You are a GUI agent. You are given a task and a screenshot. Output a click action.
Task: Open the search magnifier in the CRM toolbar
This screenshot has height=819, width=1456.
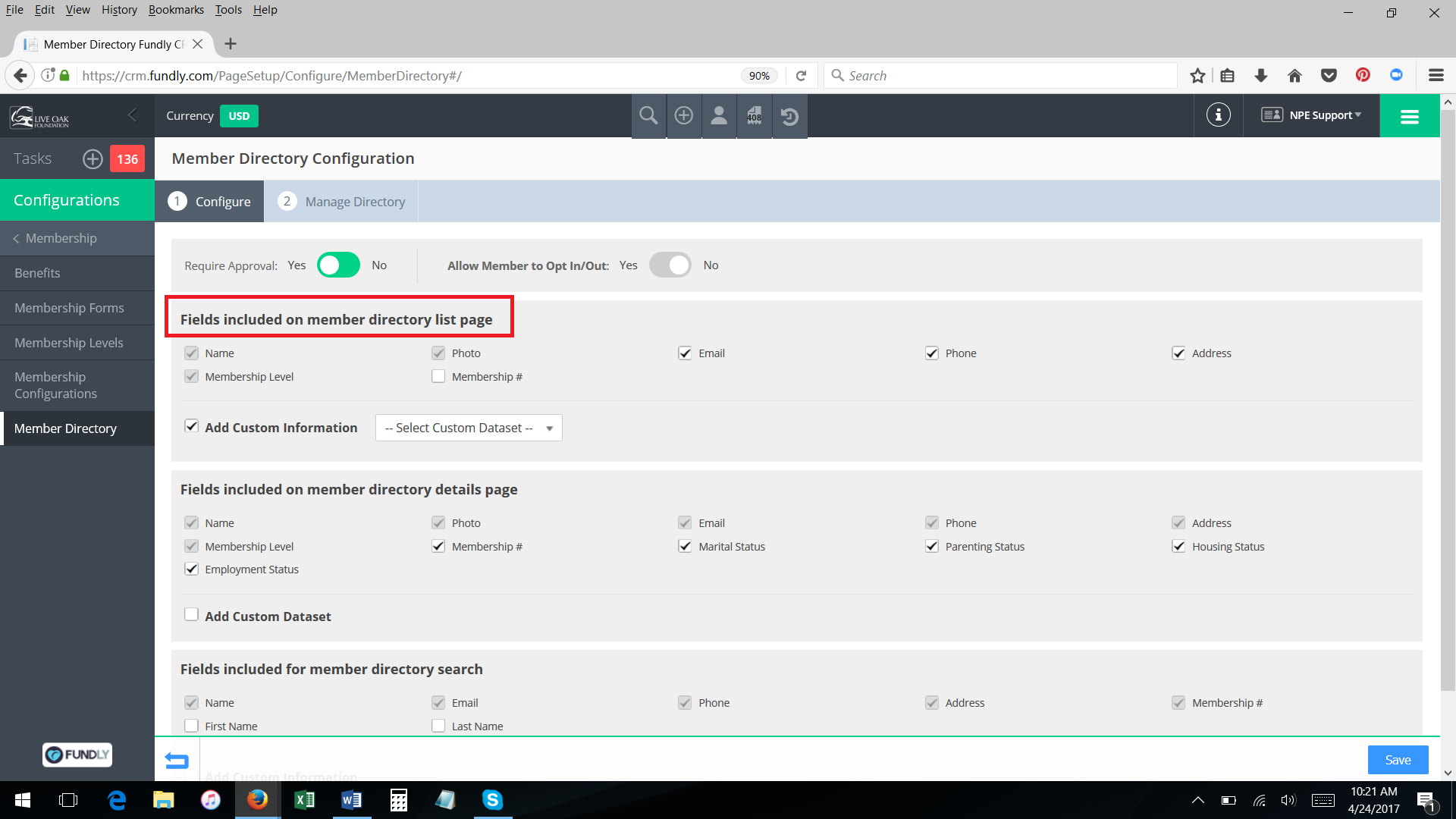(x=648, y=116)
